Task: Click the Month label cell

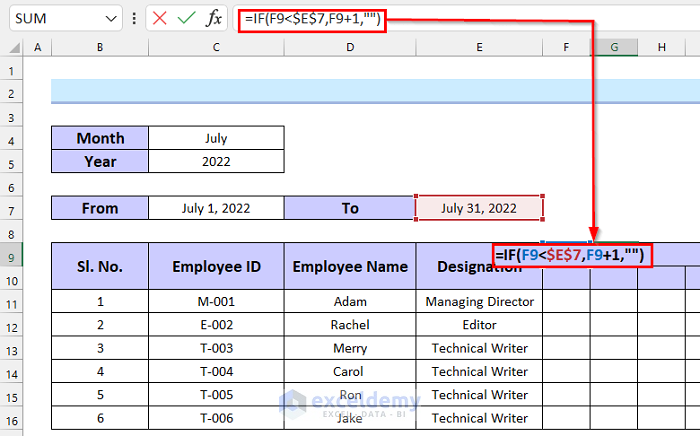Action: click(x=100, y=138)
